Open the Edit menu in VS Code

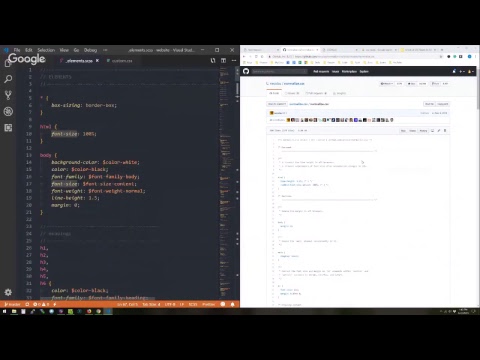click(29, 50)
